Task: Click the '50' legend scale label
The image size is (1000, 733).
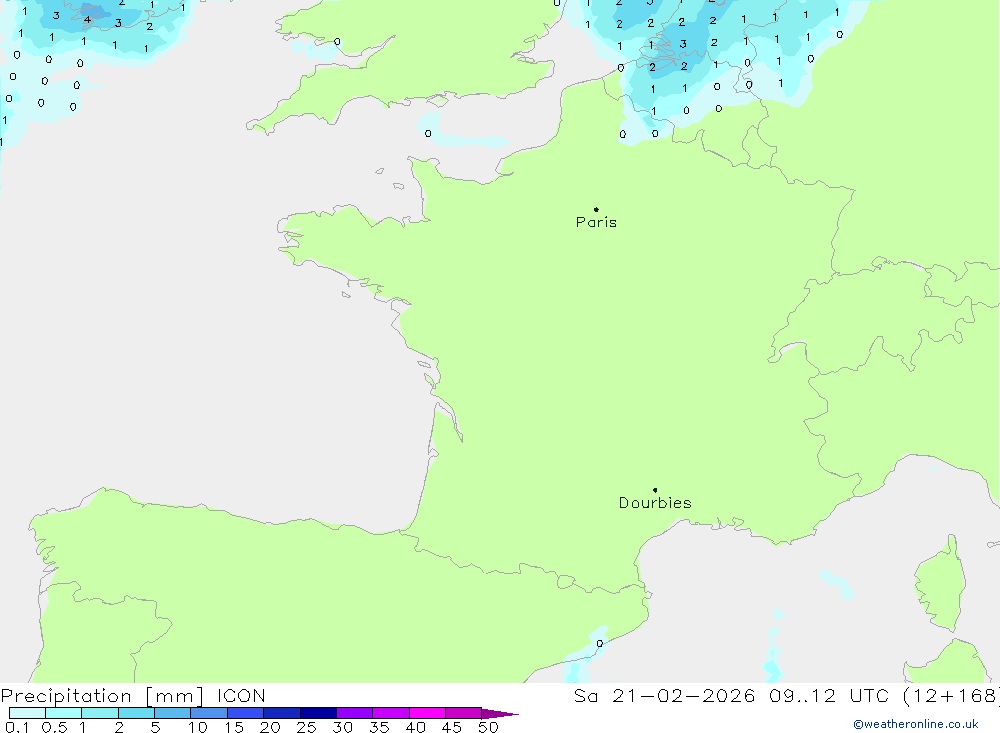Action: pyautogui.click(x=488, y=727)
